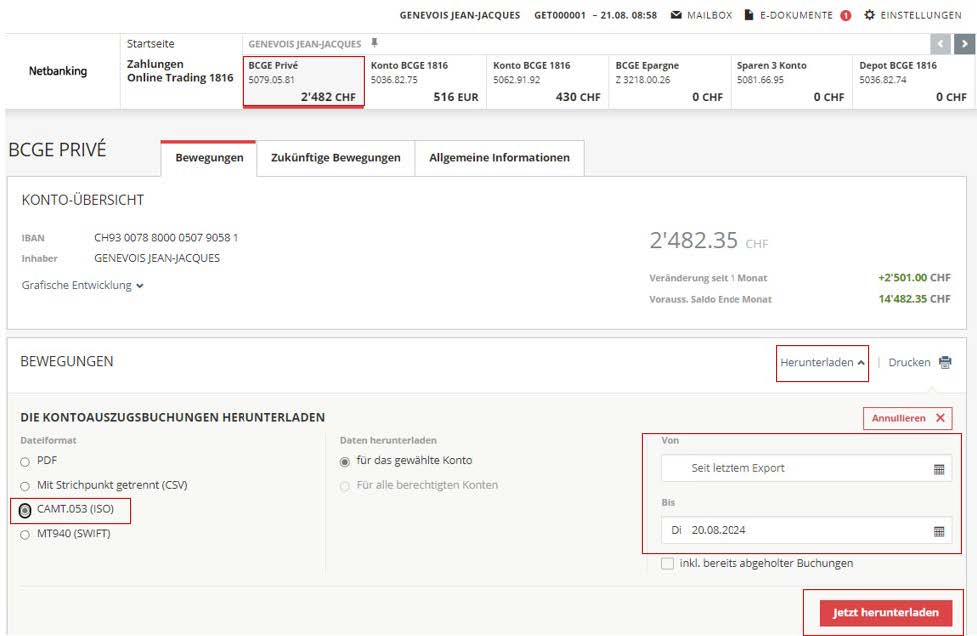Screen dimensions: 977x636
Task: Click the +2'501.00 CHF change value
Action: pyautogui.click(x=914, y=278)
